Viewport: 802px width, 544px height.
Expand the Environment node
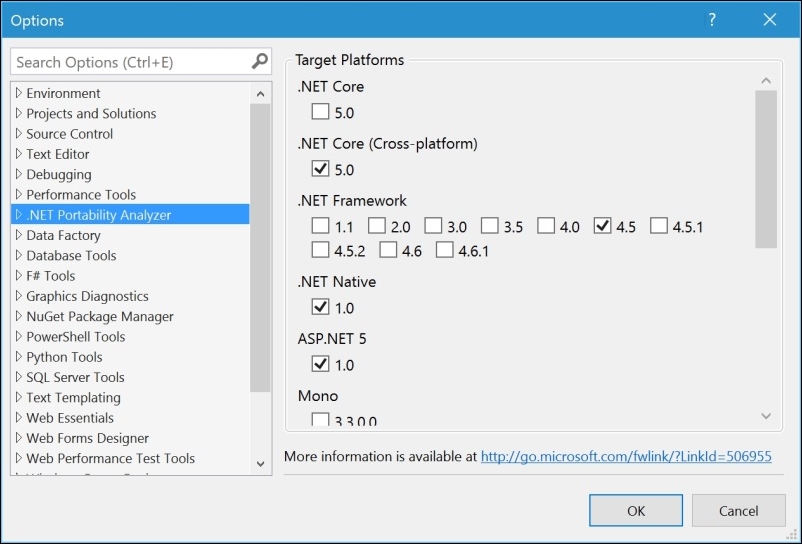(19, 93)
